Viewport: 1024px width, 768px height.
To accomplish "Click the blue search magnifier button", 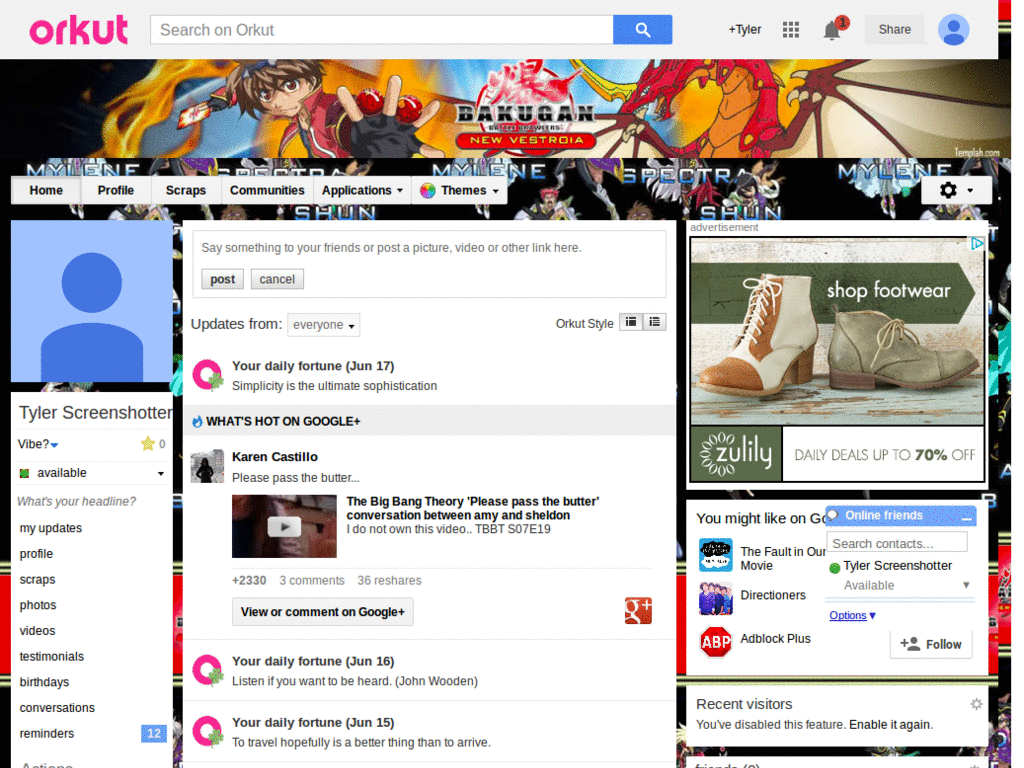I will 642,30.
